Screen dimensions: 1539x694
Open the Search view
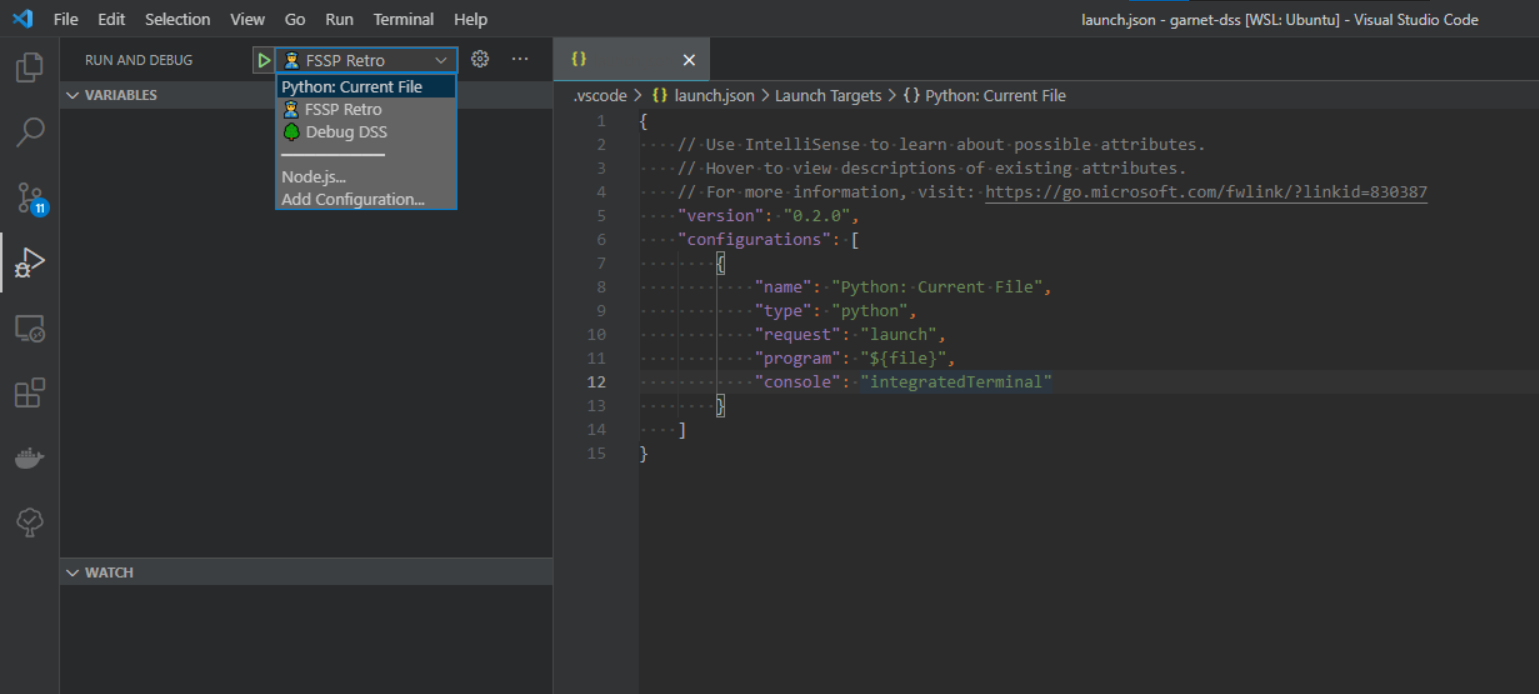pos(29,131)
